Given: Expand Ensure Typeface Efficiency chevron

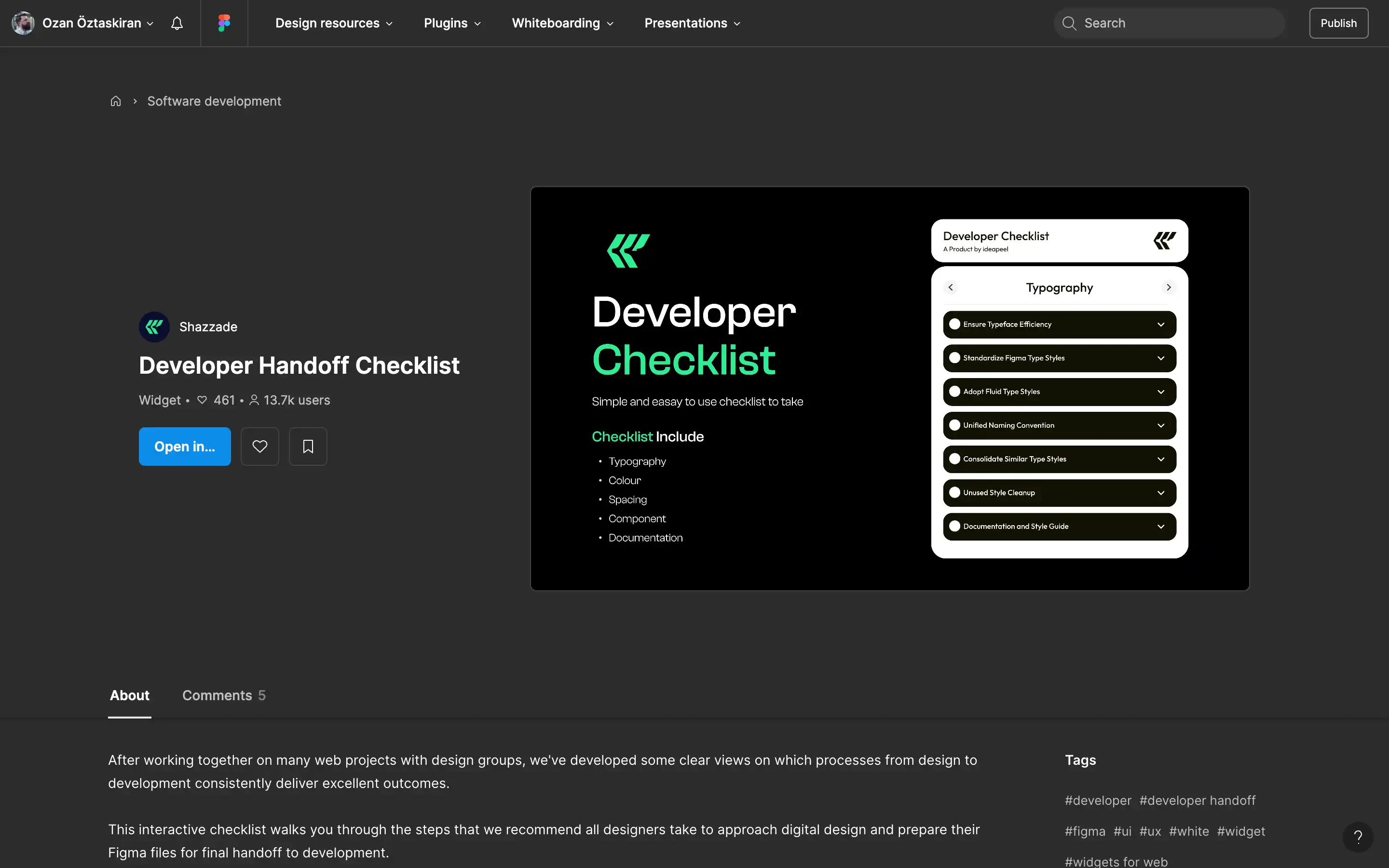Looking at the screenshot, I should tap(1160, 325).
